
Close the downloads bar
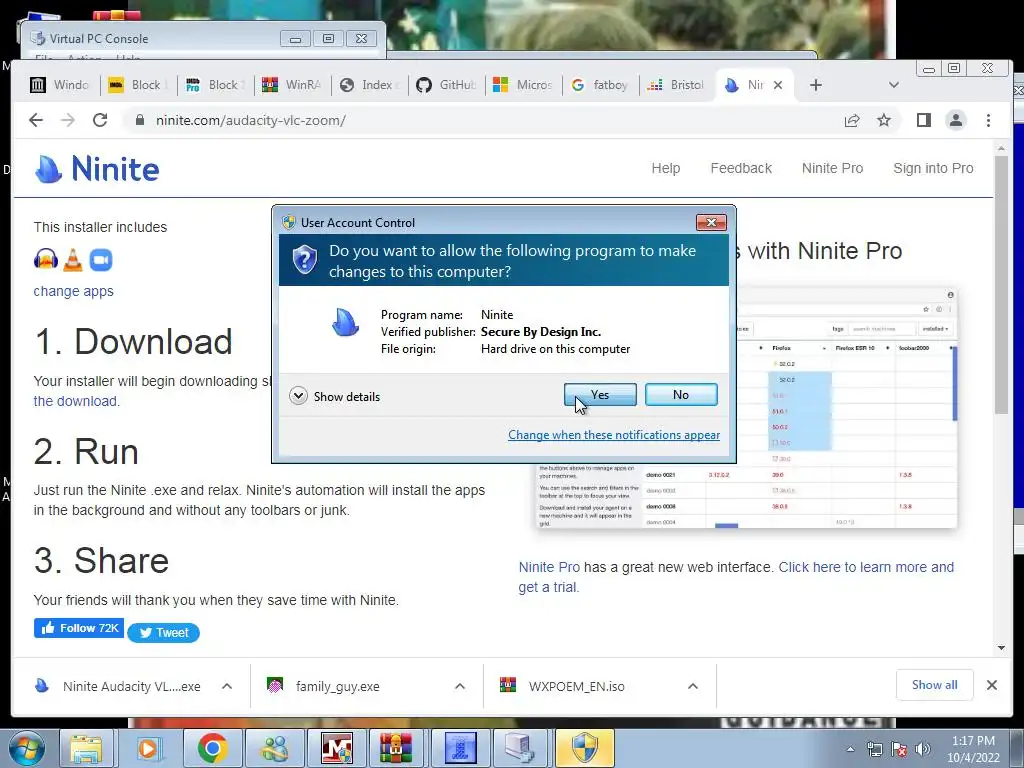coord(991,685)
